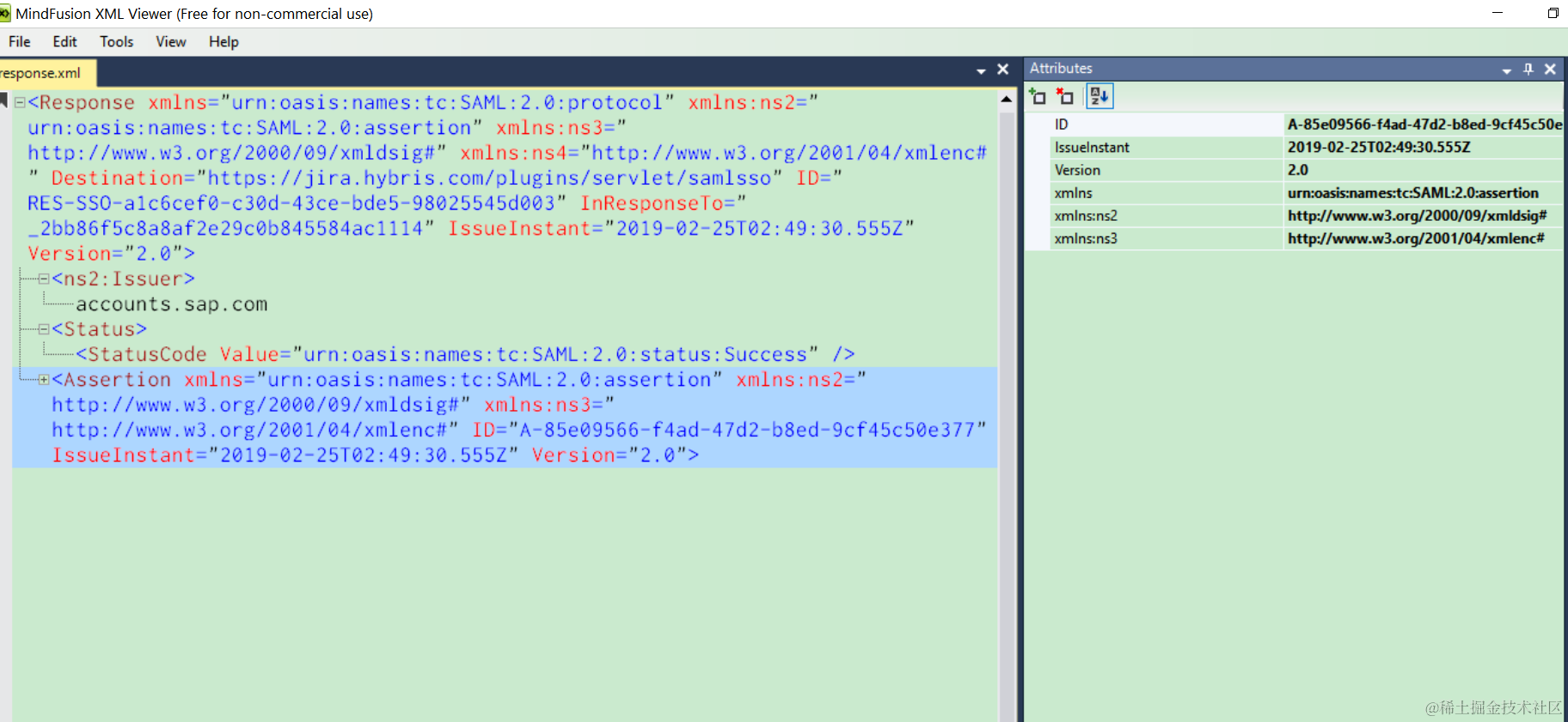The height and width of the screenshot is (722, 1568).
Task: Close the Attributes panel
Action: 1550,70
